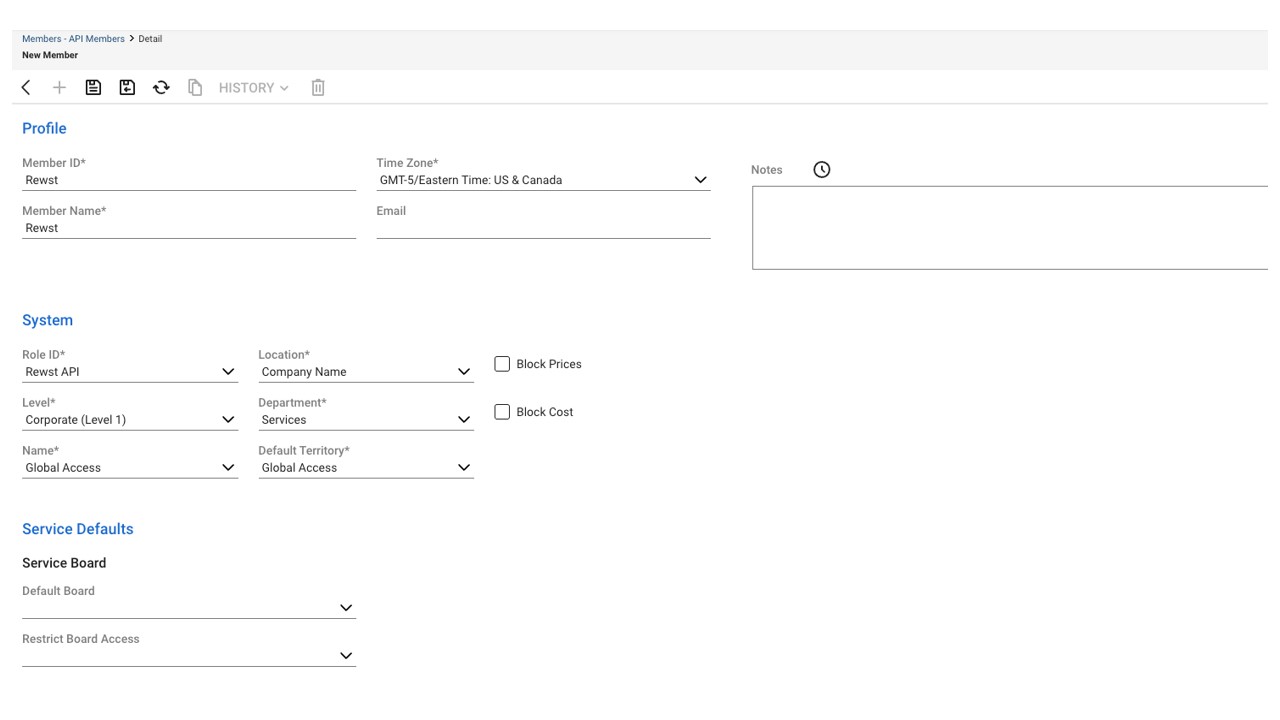Click the Add new member plus icon

click(x=59, y=87)
